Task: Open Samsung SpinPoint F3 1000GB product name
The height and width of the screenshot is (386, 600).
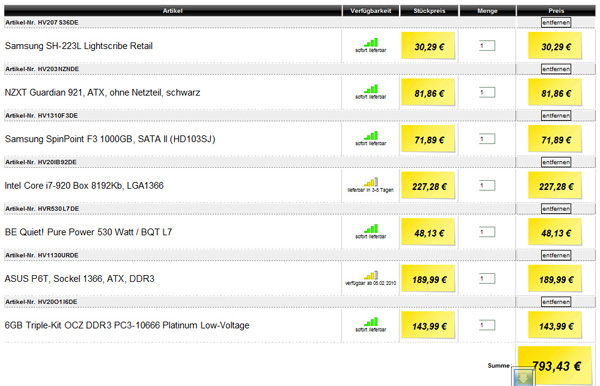Action: coord(110,139)
